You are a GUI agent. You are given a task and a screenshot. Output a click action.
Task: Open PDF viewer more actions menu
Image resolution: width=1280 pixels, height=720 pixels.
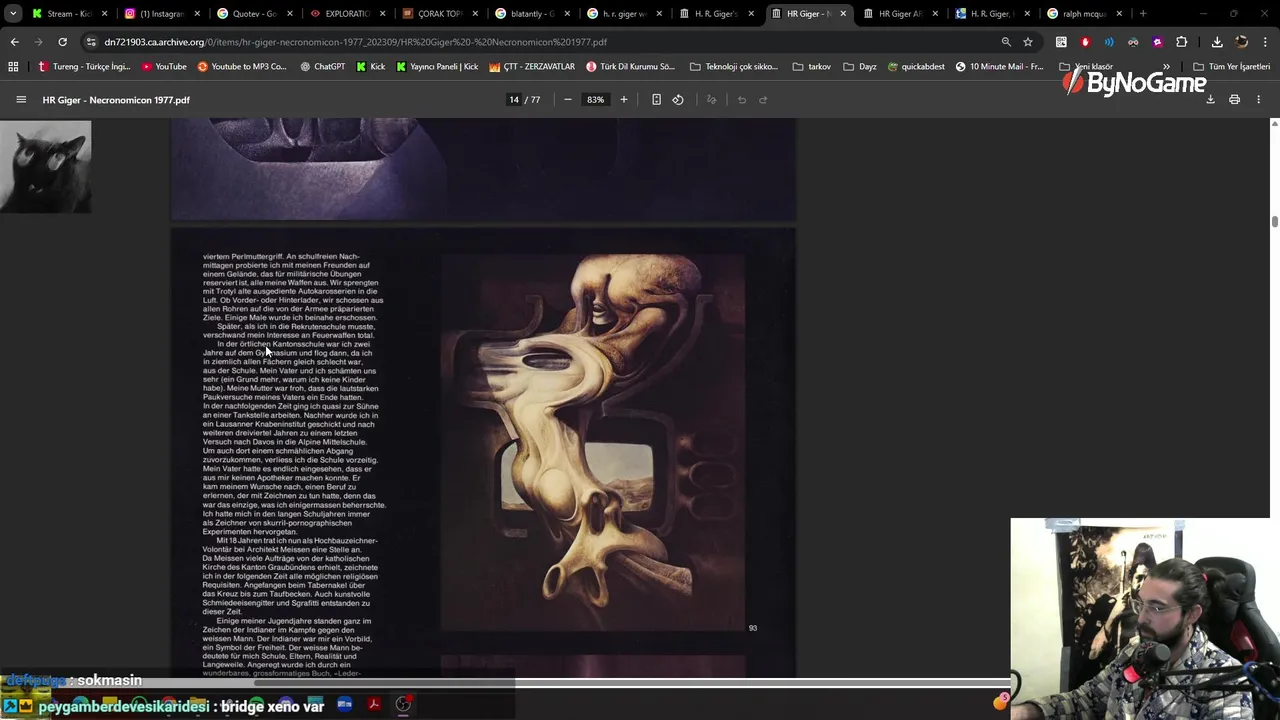(x=1258, y=100)
